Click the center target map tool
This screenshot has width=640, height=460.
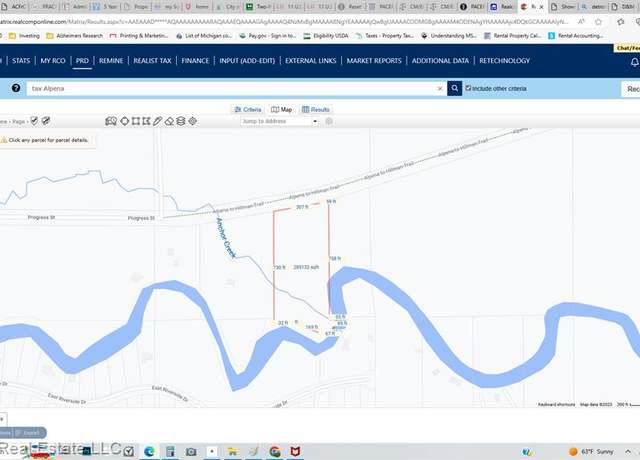click(x=193, y=121)
